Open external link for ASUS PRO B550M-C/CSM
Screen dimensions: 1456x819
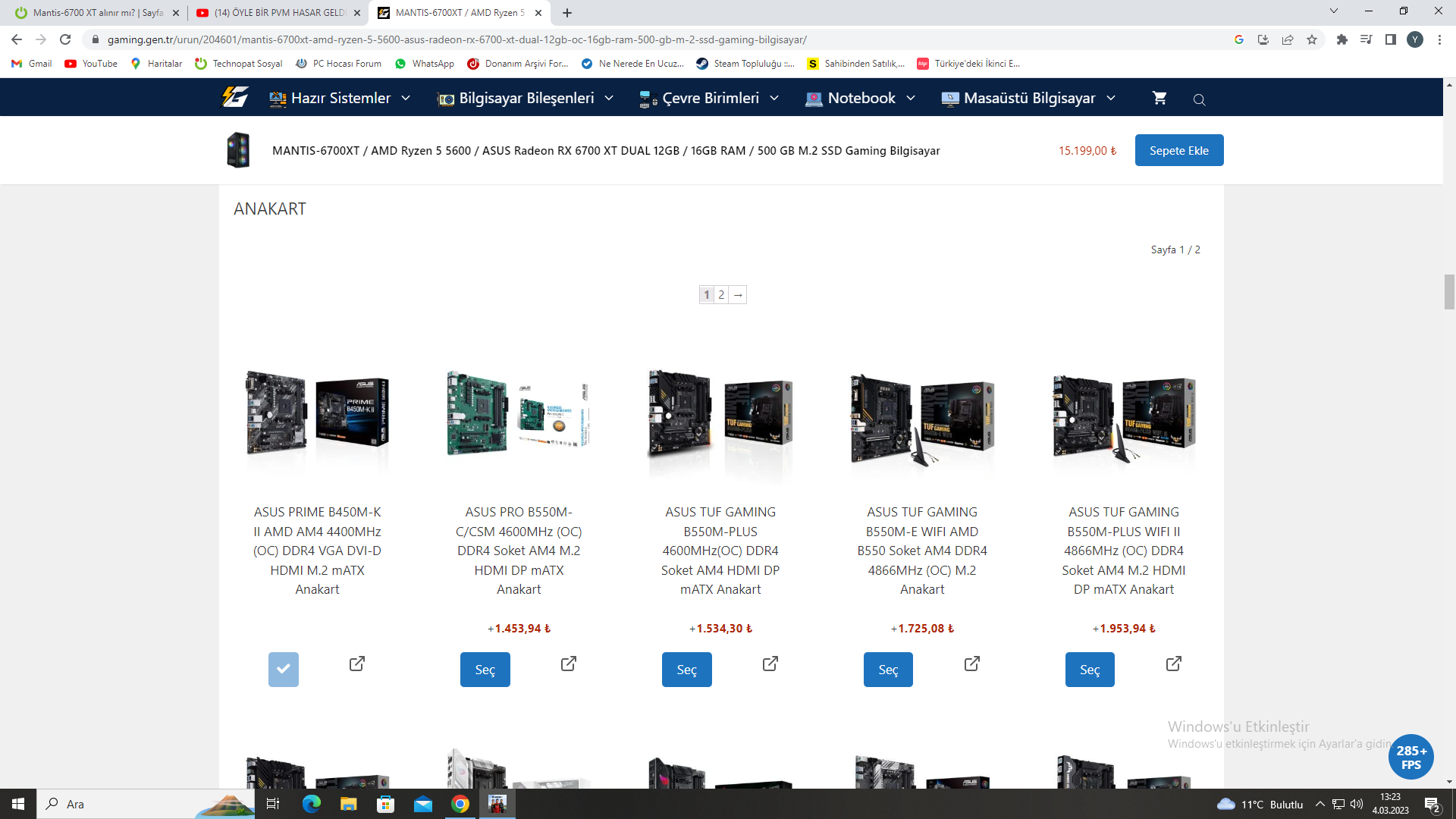coord(569,664)
